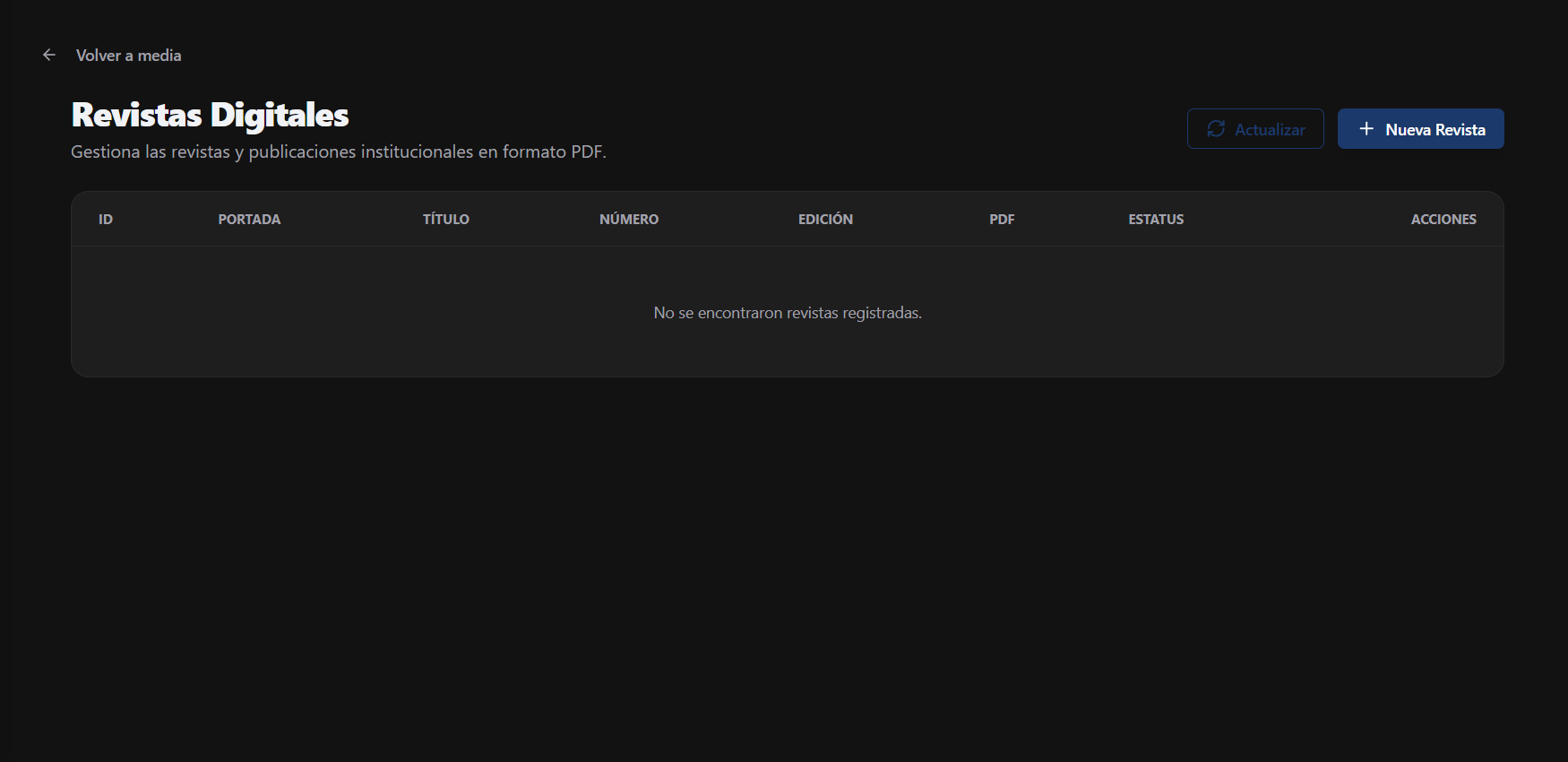Click the EDICIÓN column header
The height and width of the screenshot is (762, 1568).
(825, 220)
